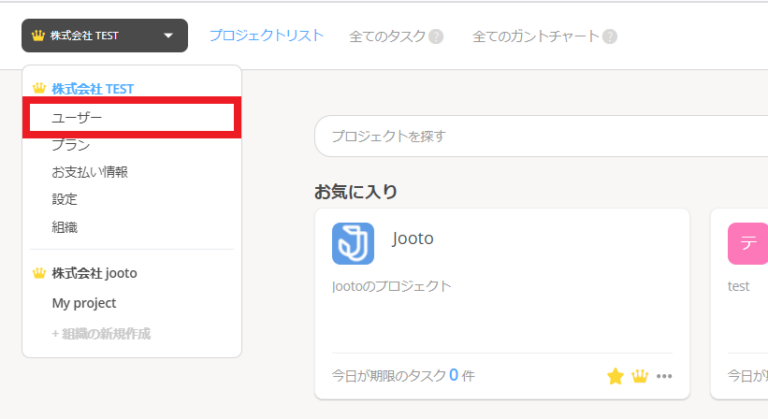The image size is (768, 419).
Task: Click the プロジェクトを探す search field
Action: click(540, 136)
